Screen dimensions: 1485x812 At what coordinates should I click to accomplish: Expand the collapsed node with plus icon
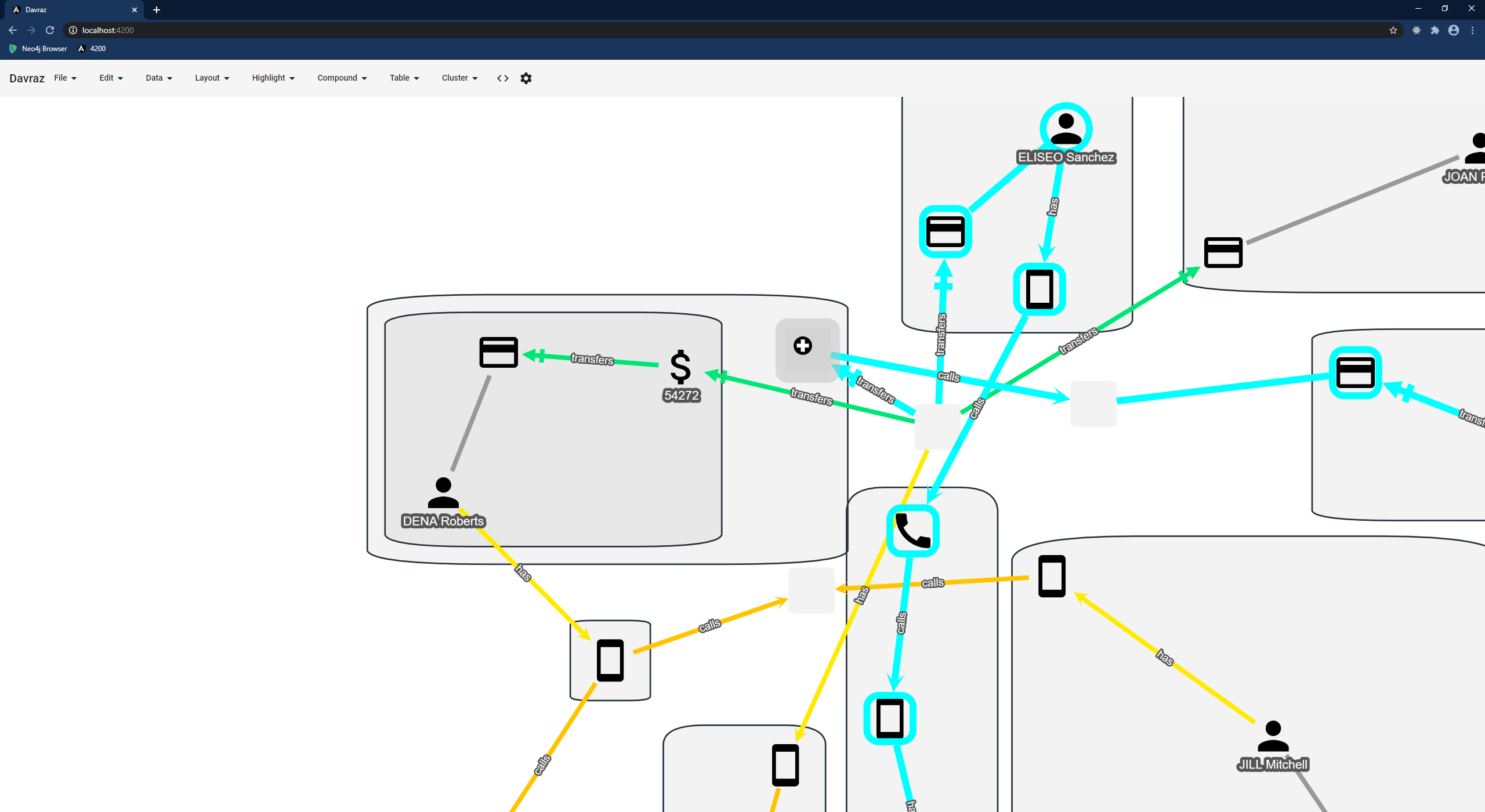[x=803, y=346]
